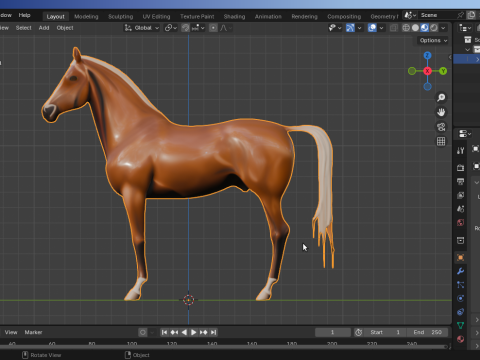This screenshot has height=360, width=480.
Task: Open the Render properties tab
Action: point(460,167)
